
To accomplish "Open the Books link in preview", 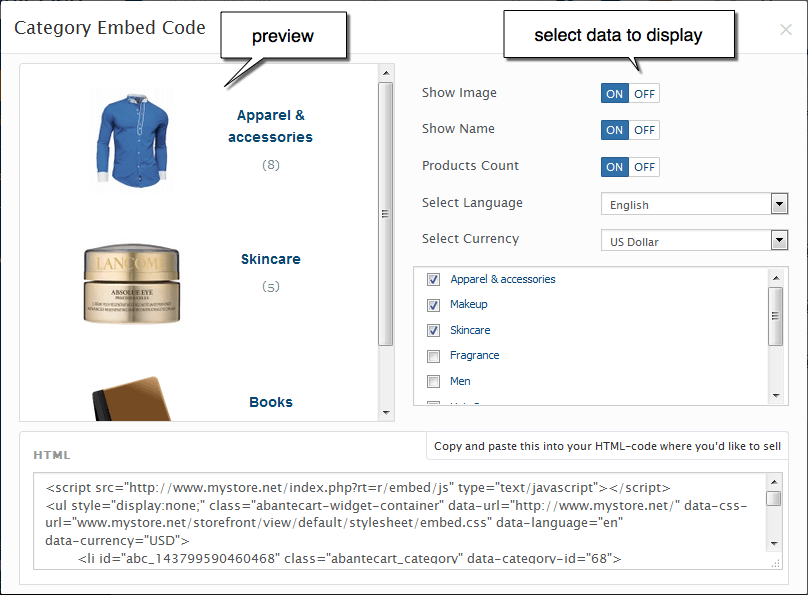I will coord(271,402).
